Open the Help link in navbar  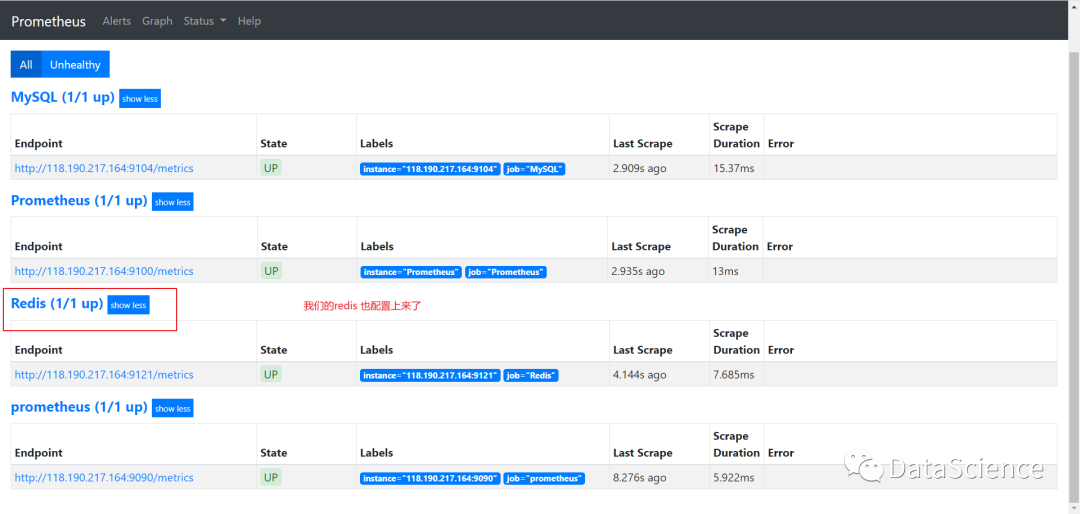[x=249, y=21]
